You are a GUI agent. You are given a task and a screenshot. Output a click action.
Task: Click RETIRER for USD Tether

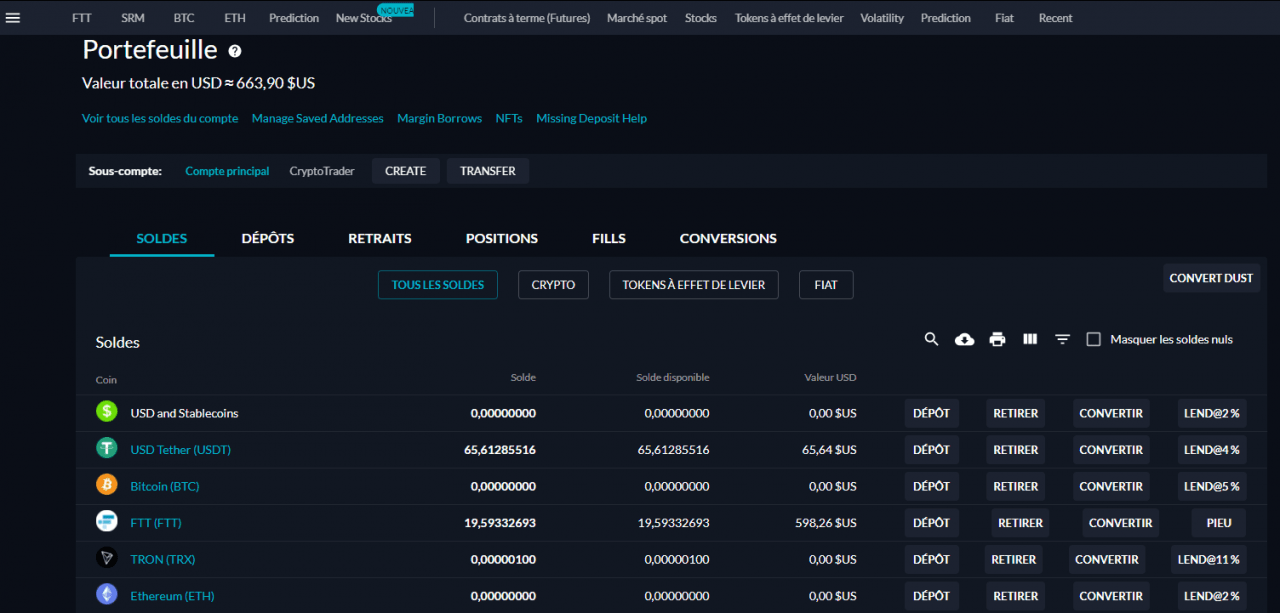tap(1015, 450)
